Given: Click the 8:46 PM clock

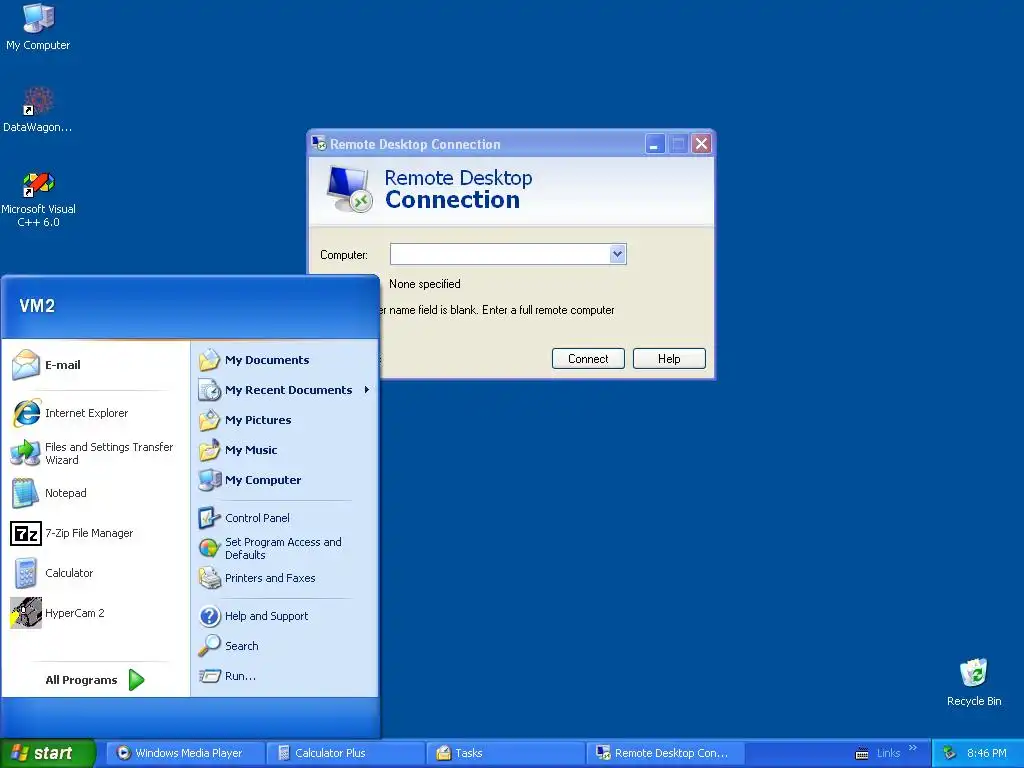Looking at the screenshot, I should click(x=987, y=753).
